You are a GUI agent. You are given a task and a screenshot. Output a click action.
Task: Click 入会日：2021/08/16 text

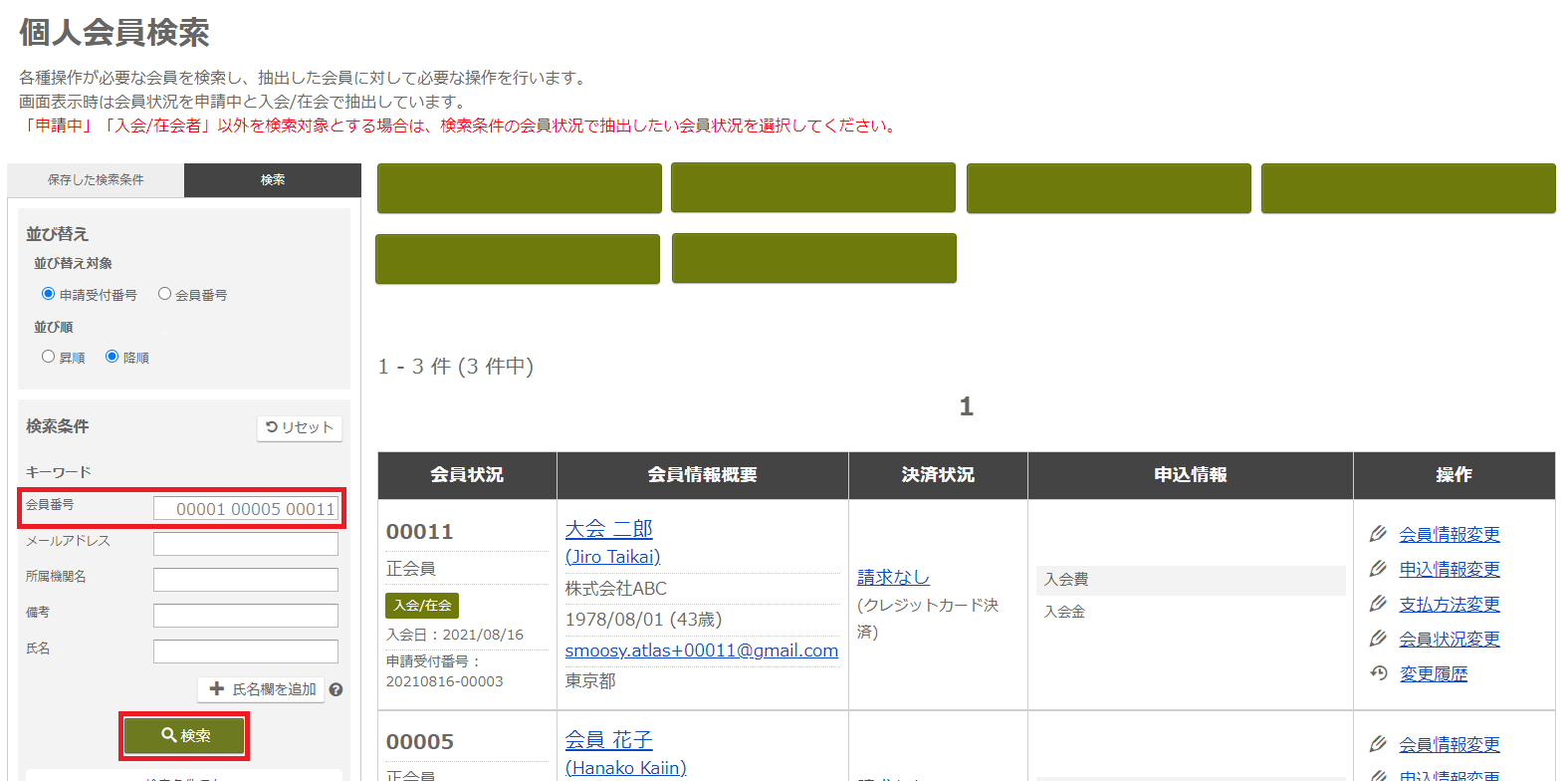[455, 635]
